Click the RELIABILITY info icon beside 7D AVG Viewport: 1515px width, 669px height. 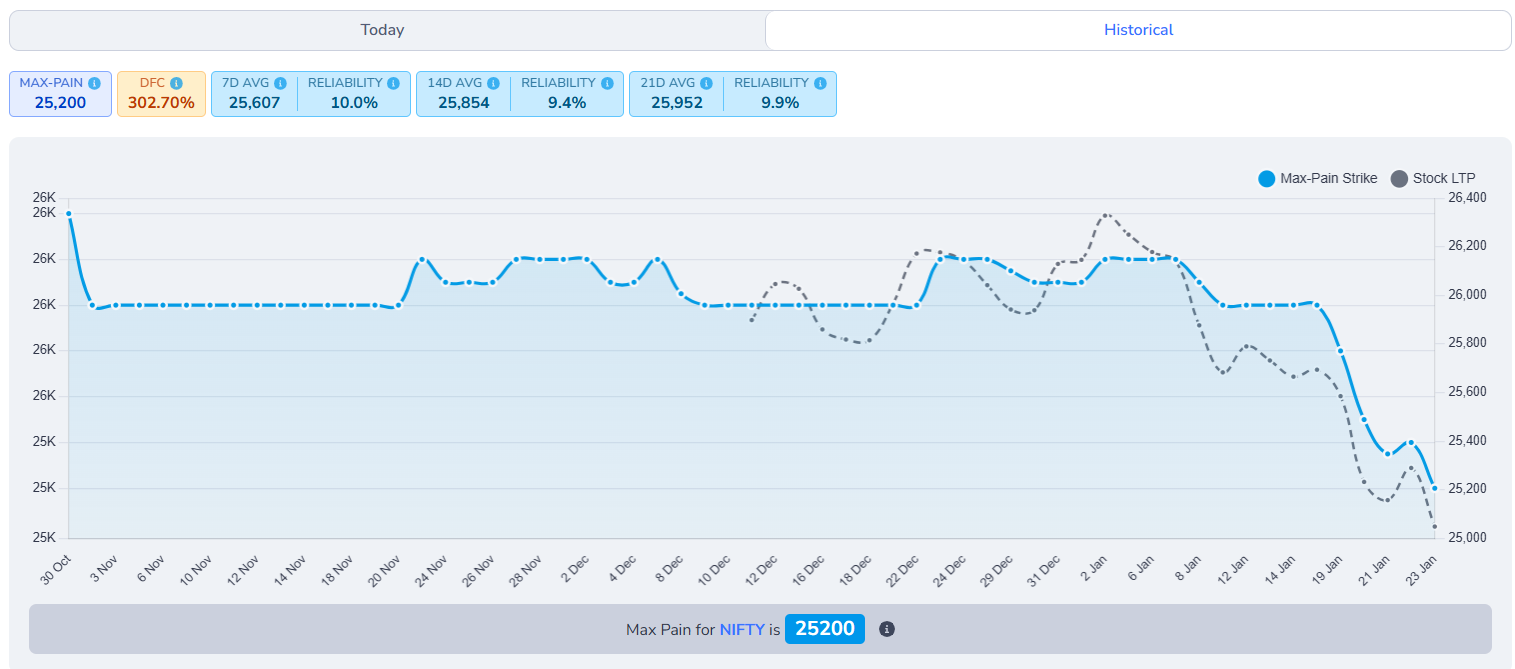click(393, 83)
